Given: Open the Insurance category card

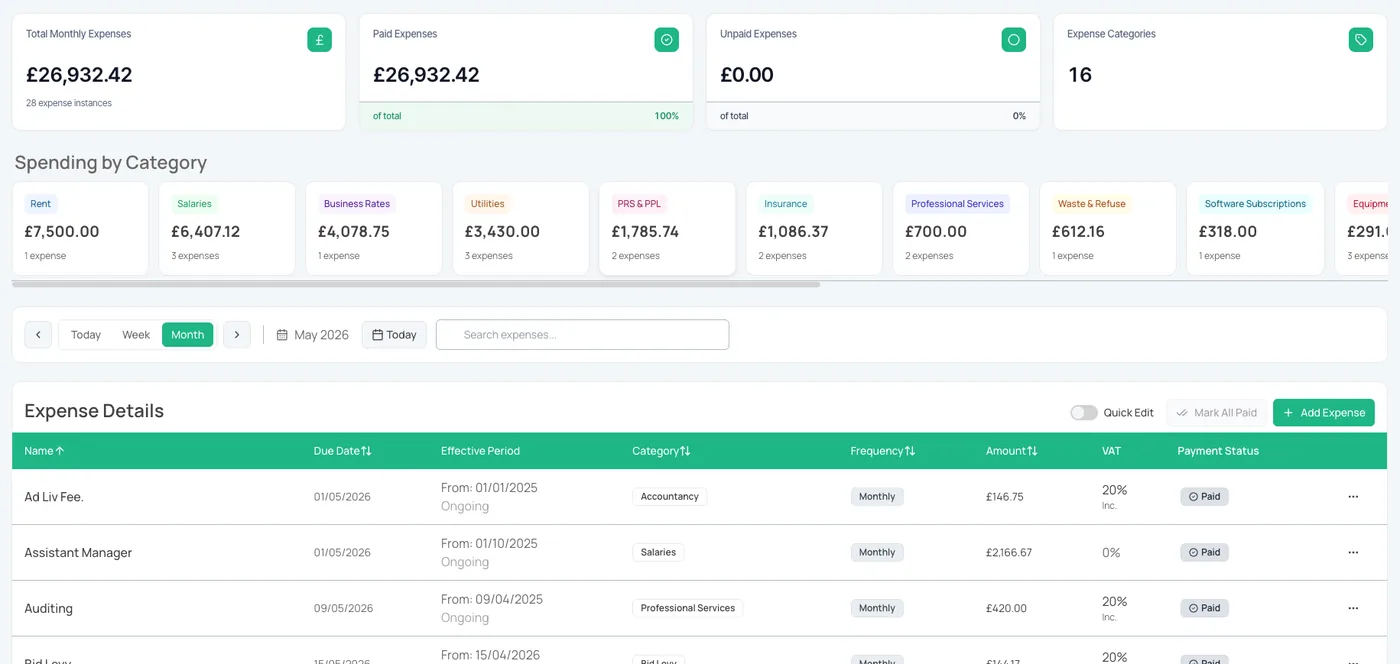Looking at the screenshot, I should pos(815,229).
